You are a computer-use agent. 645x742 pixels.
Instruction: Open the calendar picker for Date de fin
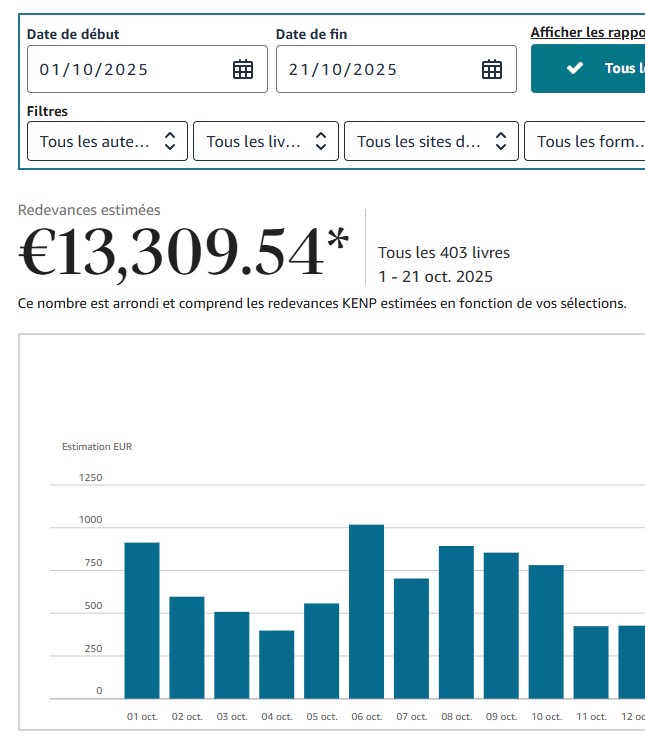492,69
